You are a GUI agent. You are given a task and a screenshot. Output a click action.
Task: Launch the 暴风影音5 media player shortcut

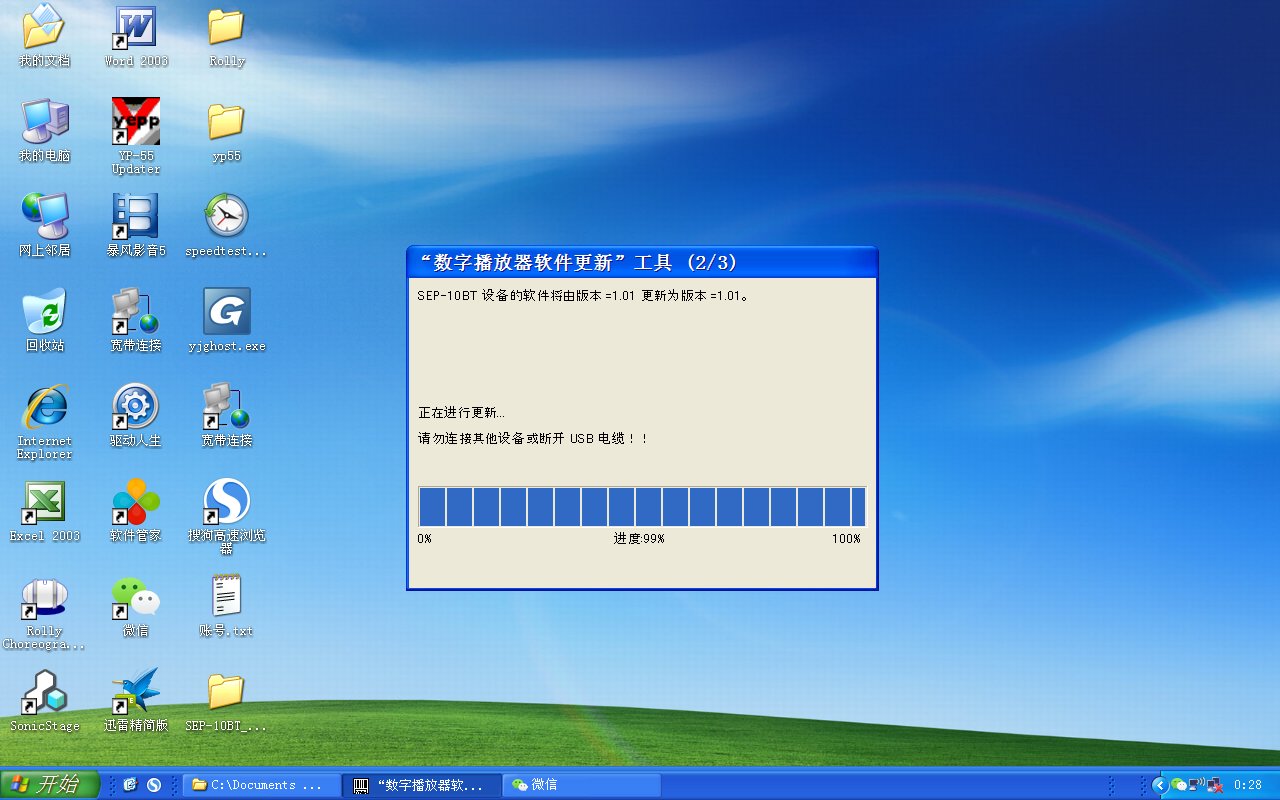point(136,226)
